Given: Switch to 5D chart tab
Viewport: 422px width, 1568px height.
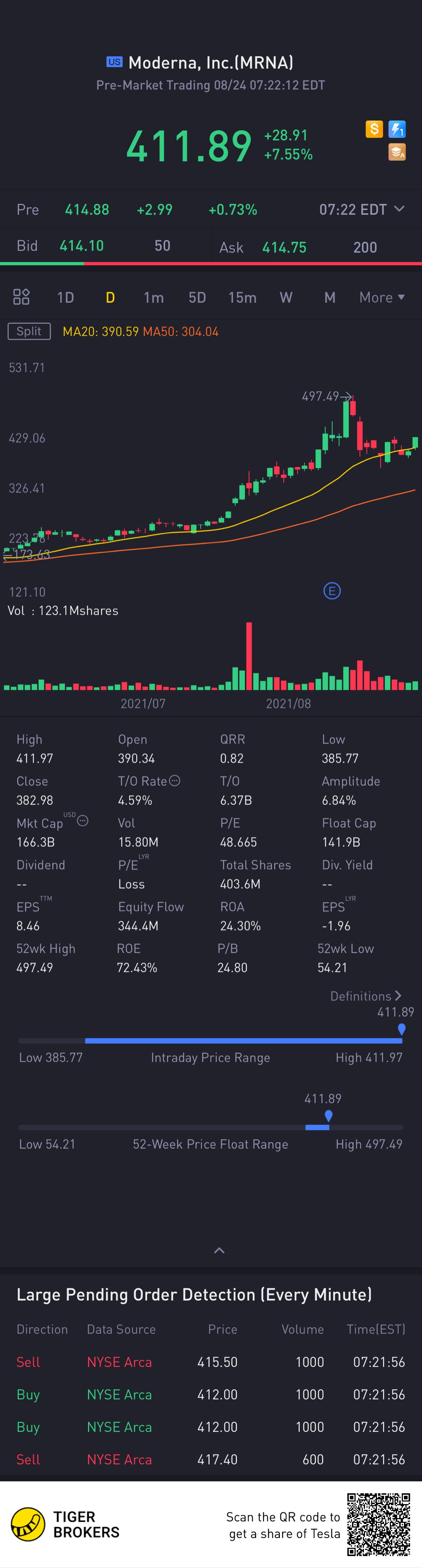Looking at the screenshot, I should pos(197,298).
